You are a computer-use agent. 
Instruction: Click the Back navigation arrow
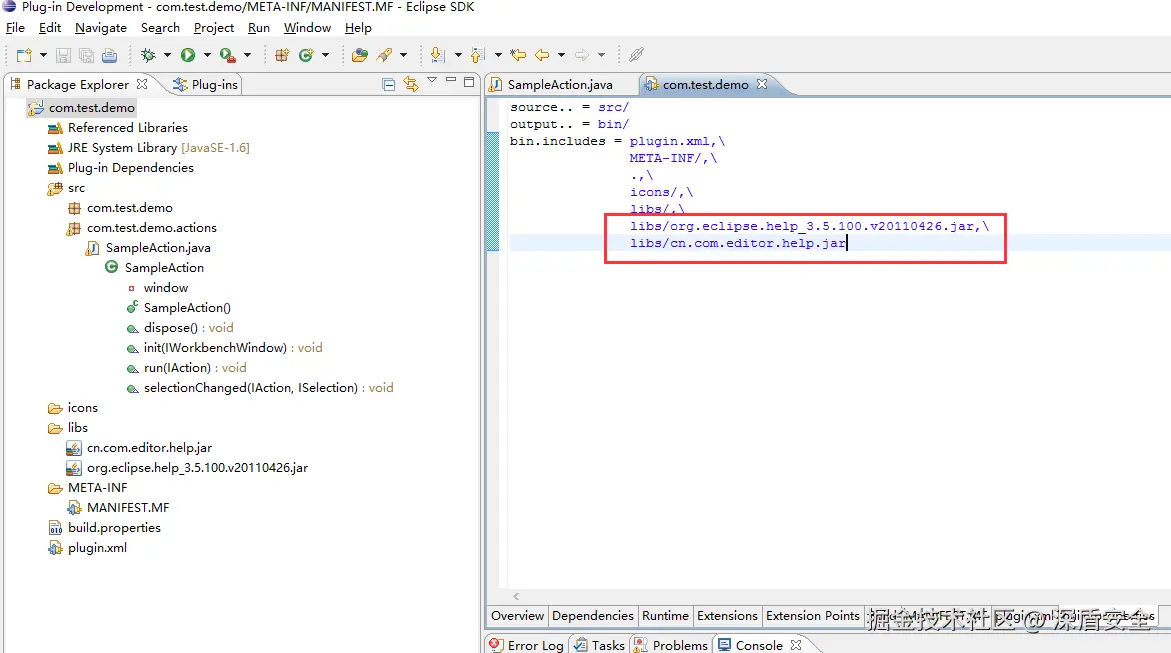pos(542,55)
